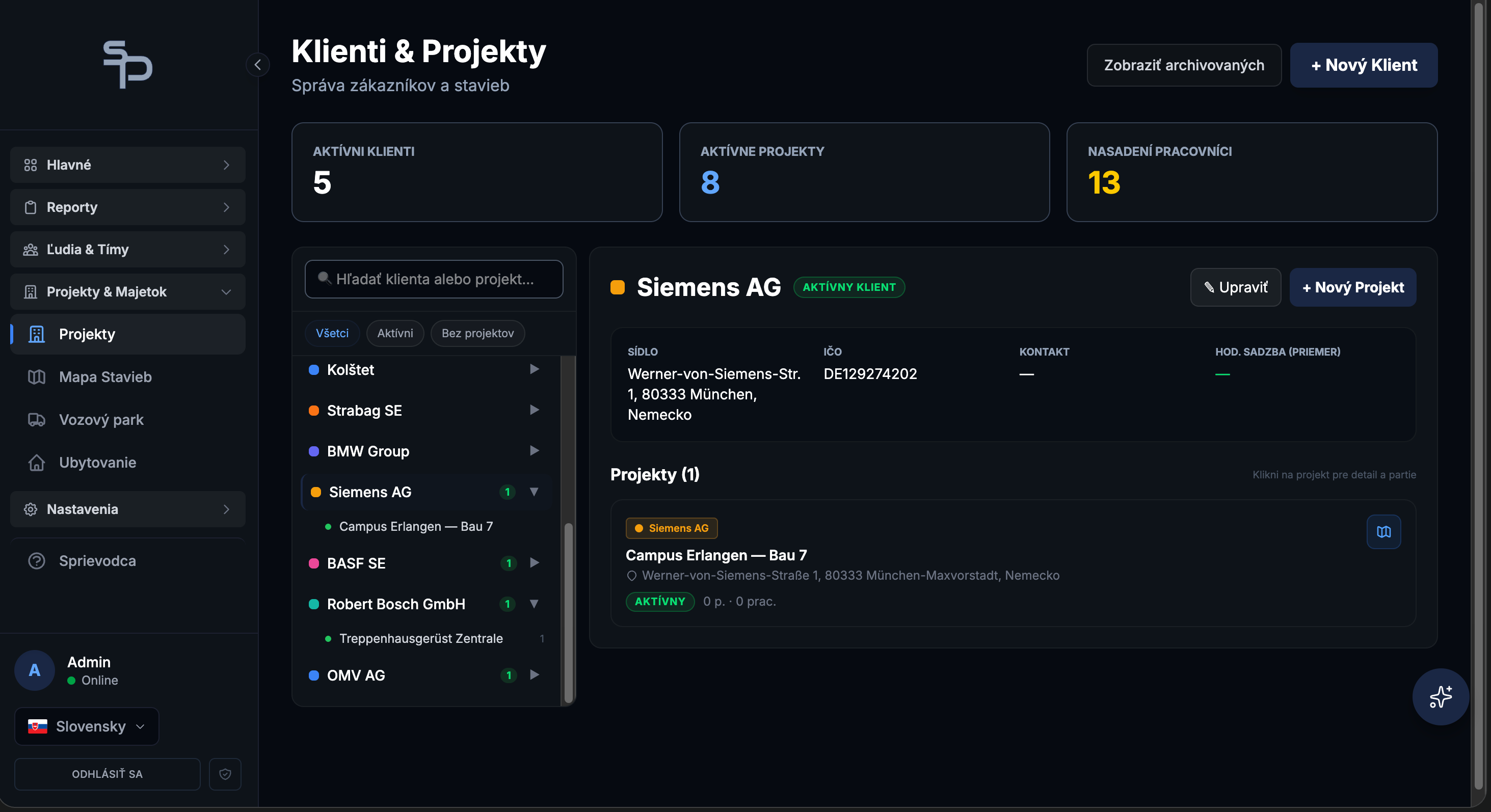This screenshot has width=1491, height=812.
Task: Select Campus Erlangen — Bau 7 in list
Action: 416,526
